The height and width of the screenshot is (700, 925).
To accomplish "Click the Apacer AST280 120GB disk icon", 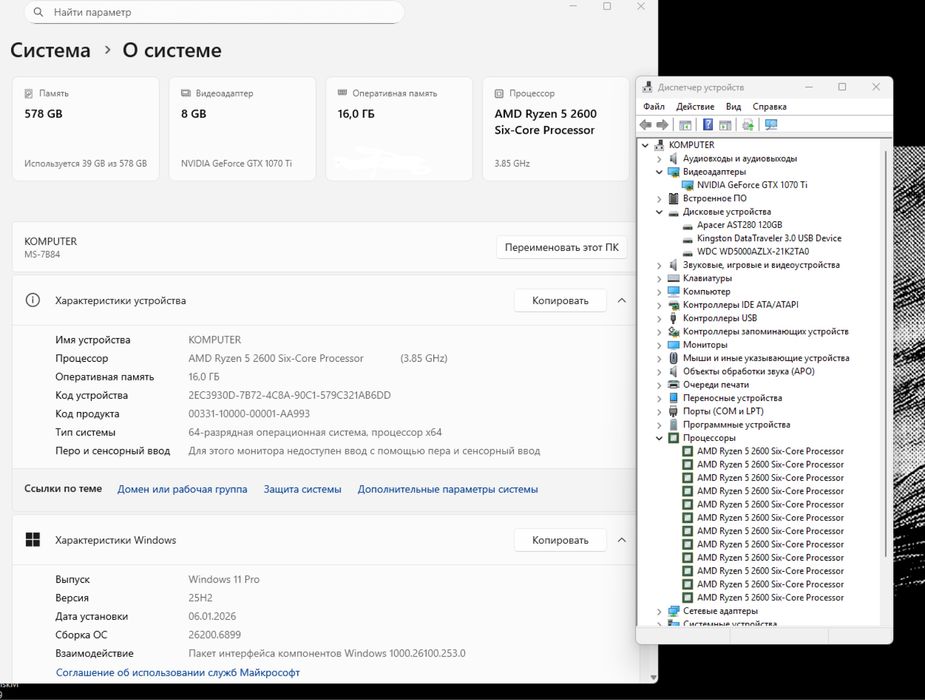I will 687,225.
